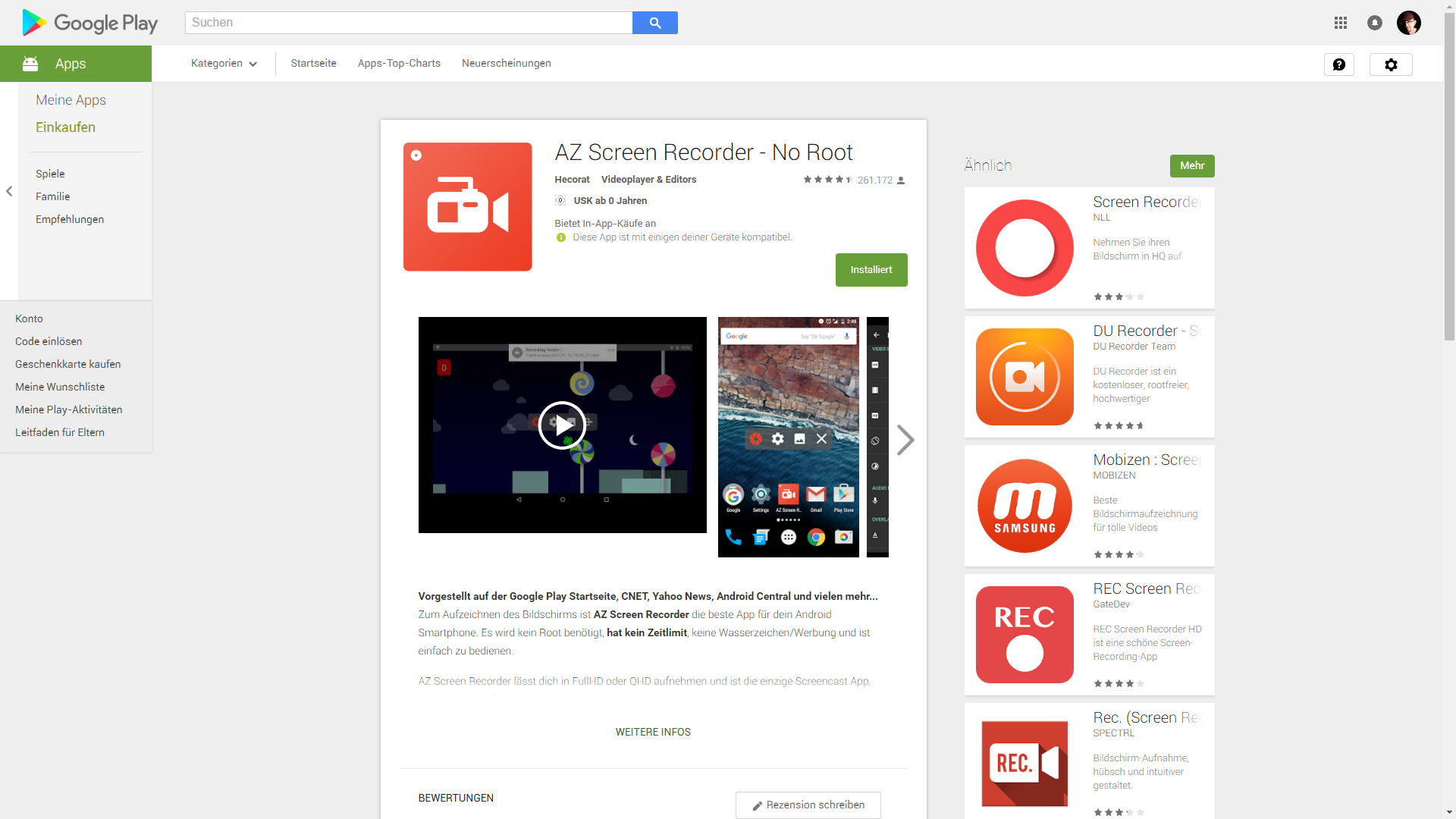Expand the Kategorien dropdown
Image resolution: width=1456 pixels, height=819 pixels.
point(224,64)
